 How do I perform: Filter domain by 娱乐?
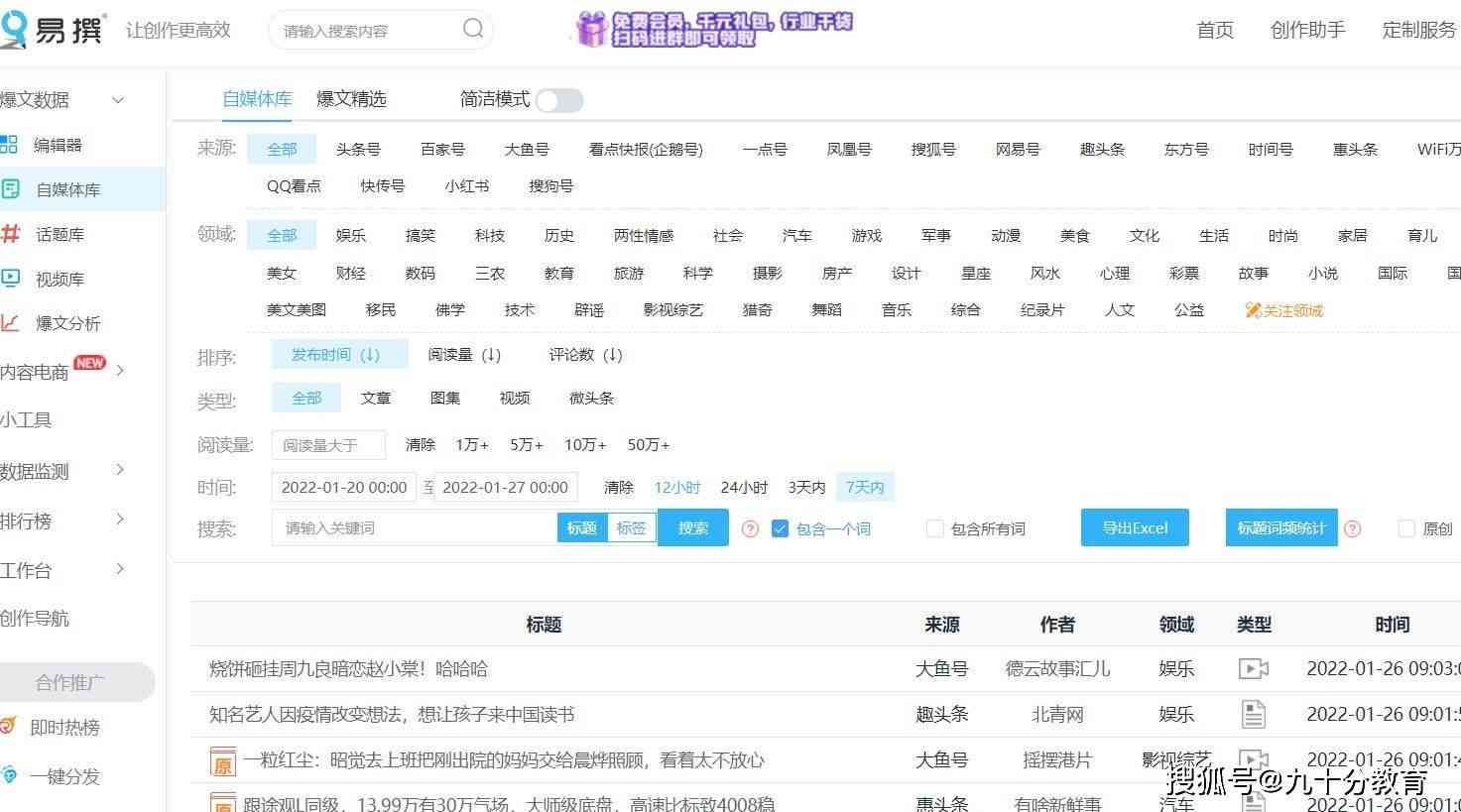351,235
